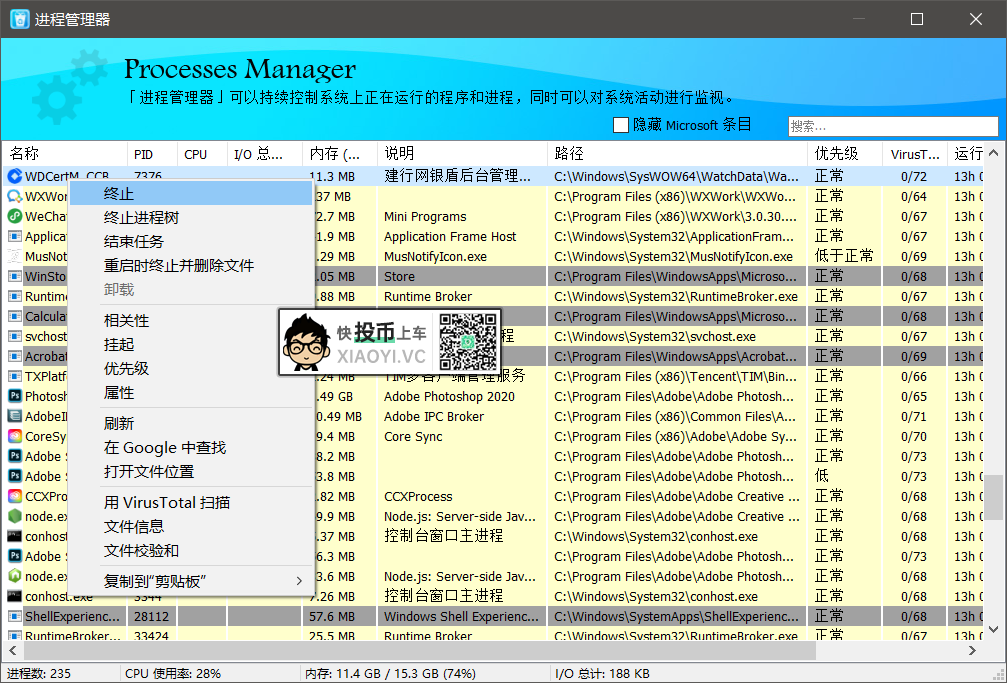Click the Adobe IPC Broker process icon
Screen dimensions: 1007x683
click(x=14, y=416)
